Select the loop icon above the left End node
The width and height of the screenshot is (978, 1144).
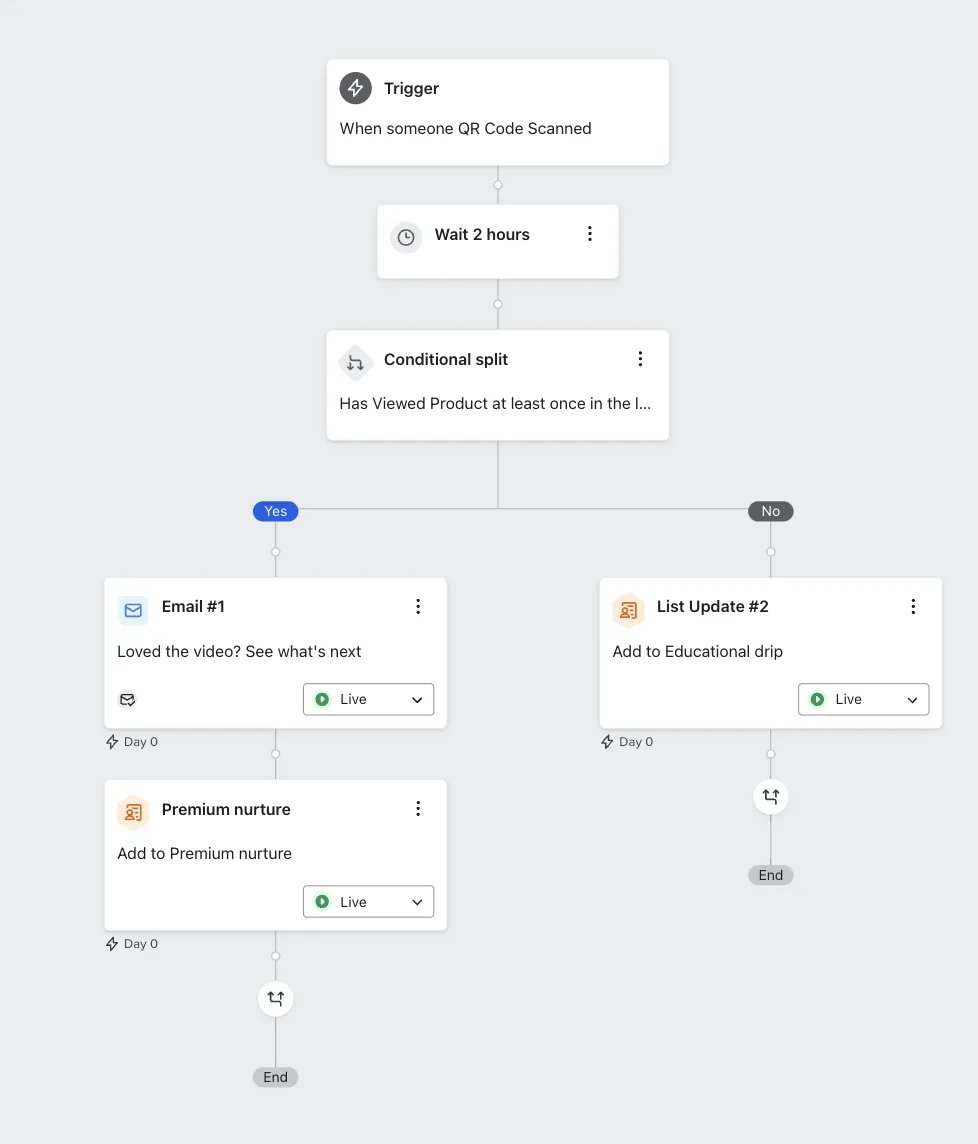coord(275,998)
